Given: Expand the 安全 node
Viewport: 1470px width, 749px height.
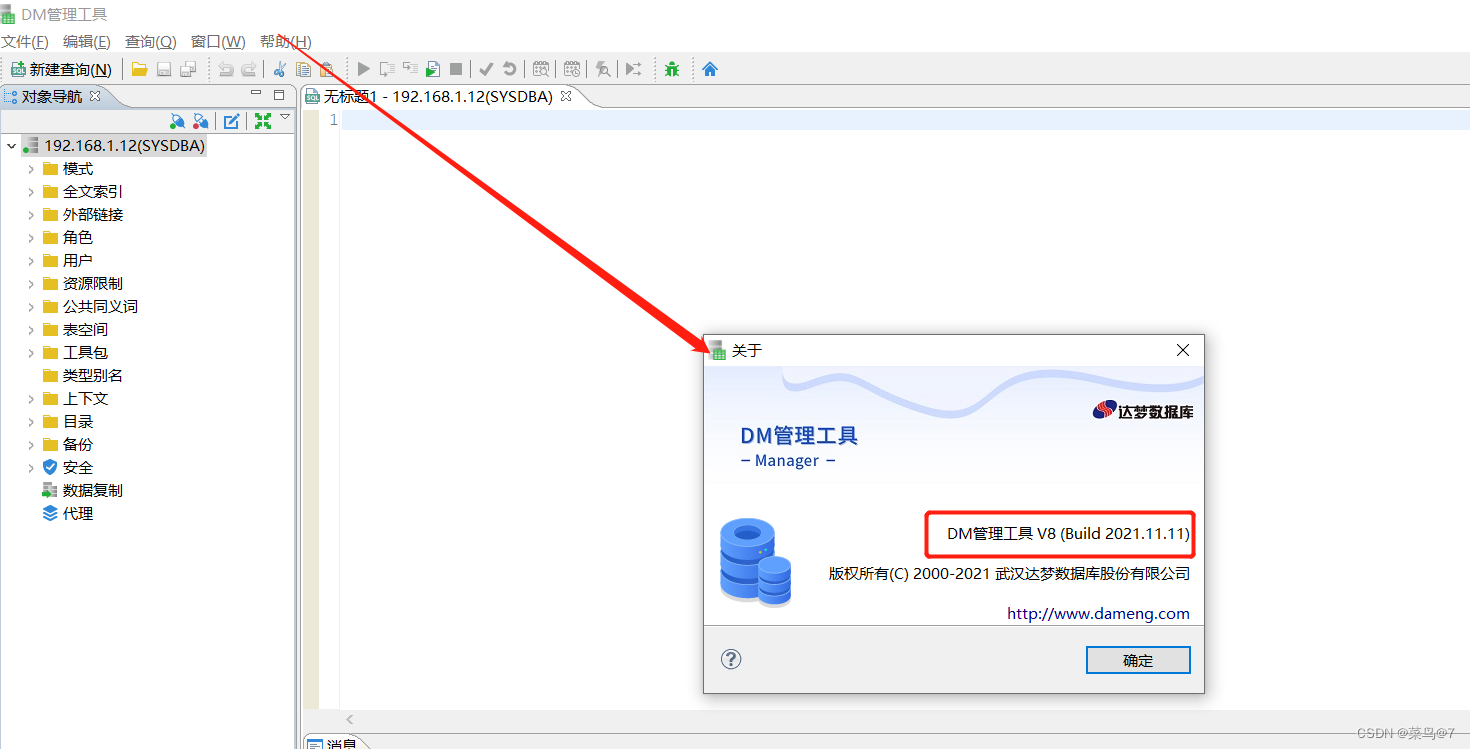Looking at the screenshot, I should click(x=31, y=468).
